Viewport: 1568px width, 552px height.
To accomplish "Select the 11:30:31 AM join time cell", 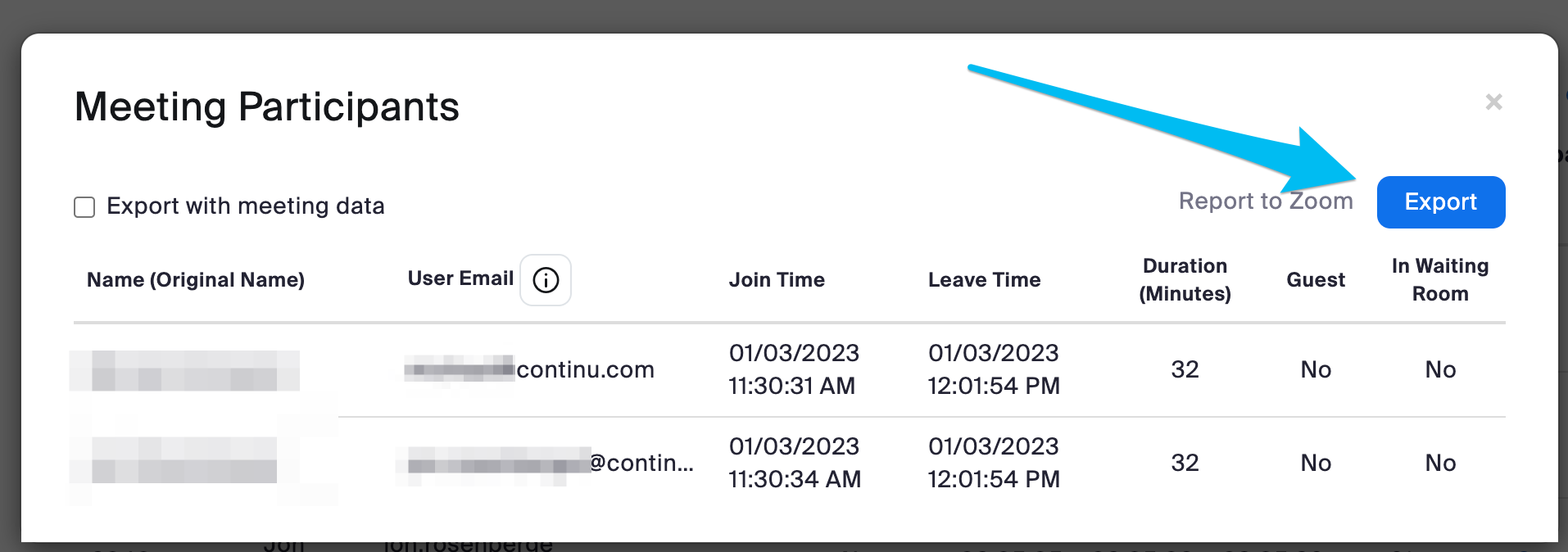I will point(794,369).
